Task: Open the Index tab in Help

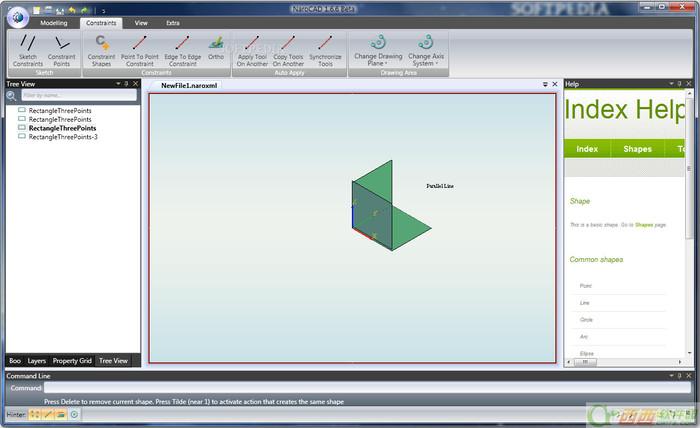Action: coord(587,149)
